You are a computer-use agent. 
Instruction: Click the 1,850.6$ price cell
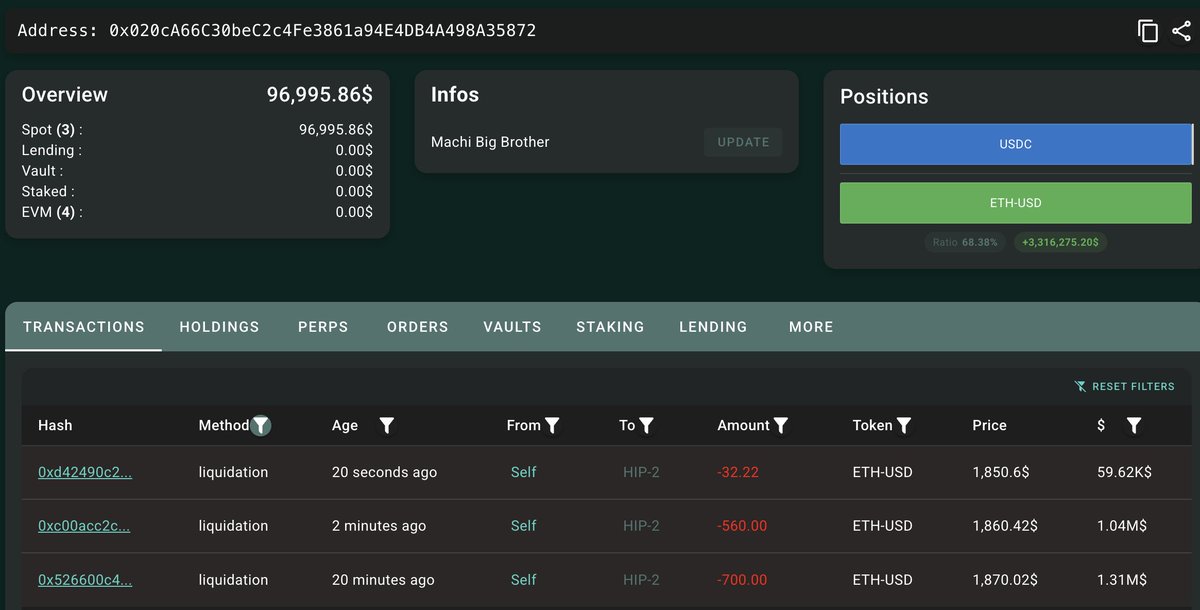pyautogui.click(x=1001, y=472)
